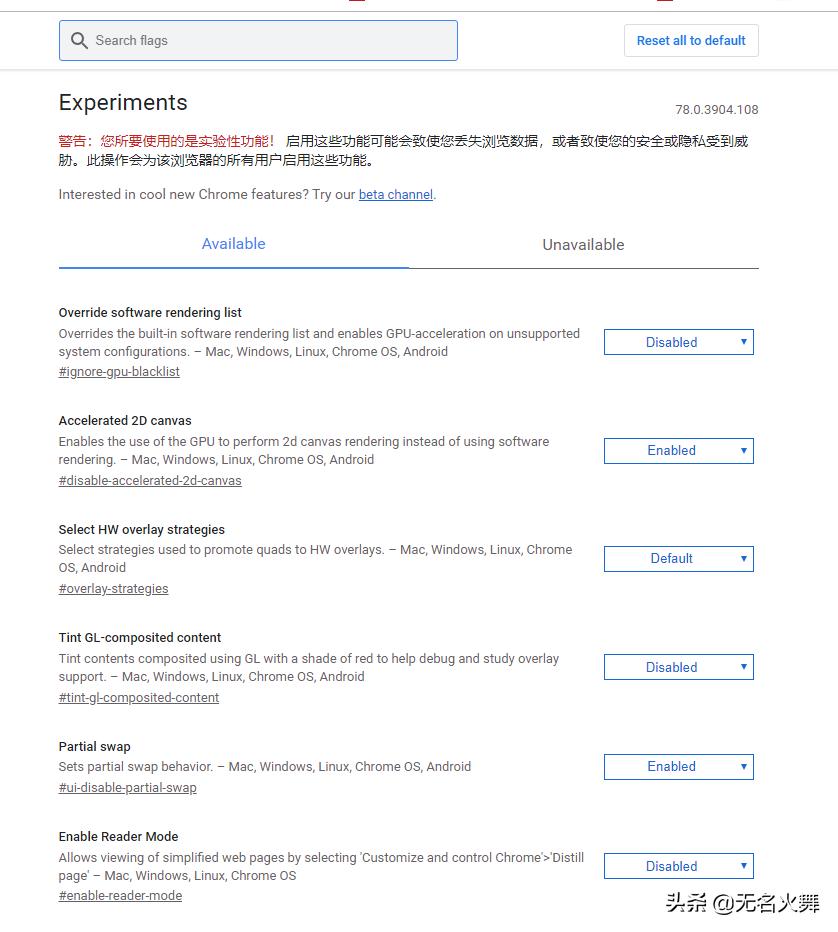Click the #ignore-gpu-blacklist anchor link
This screenshot has height=932, width=838.
pyautogui.click(x=119, y=372)
